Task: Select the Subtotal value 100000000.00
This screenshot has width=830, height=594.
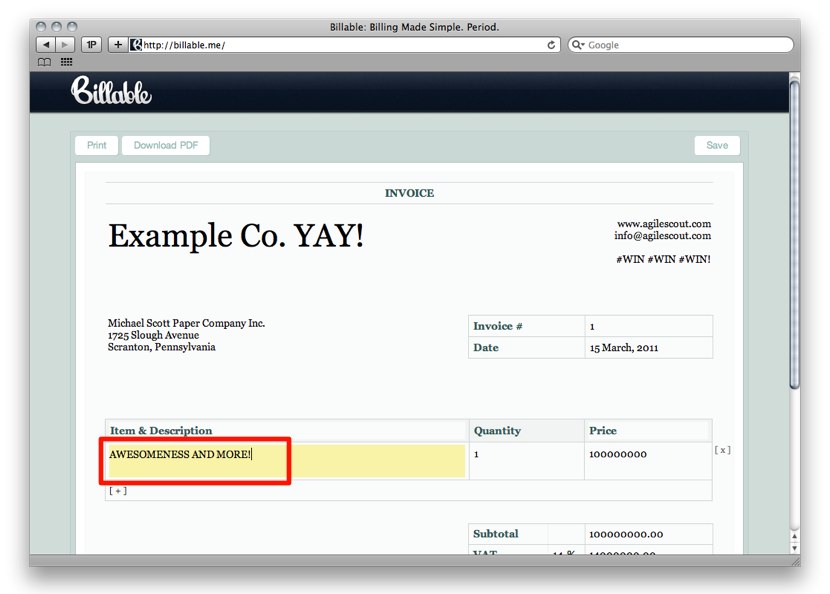Action: click(x=626, y=534)
